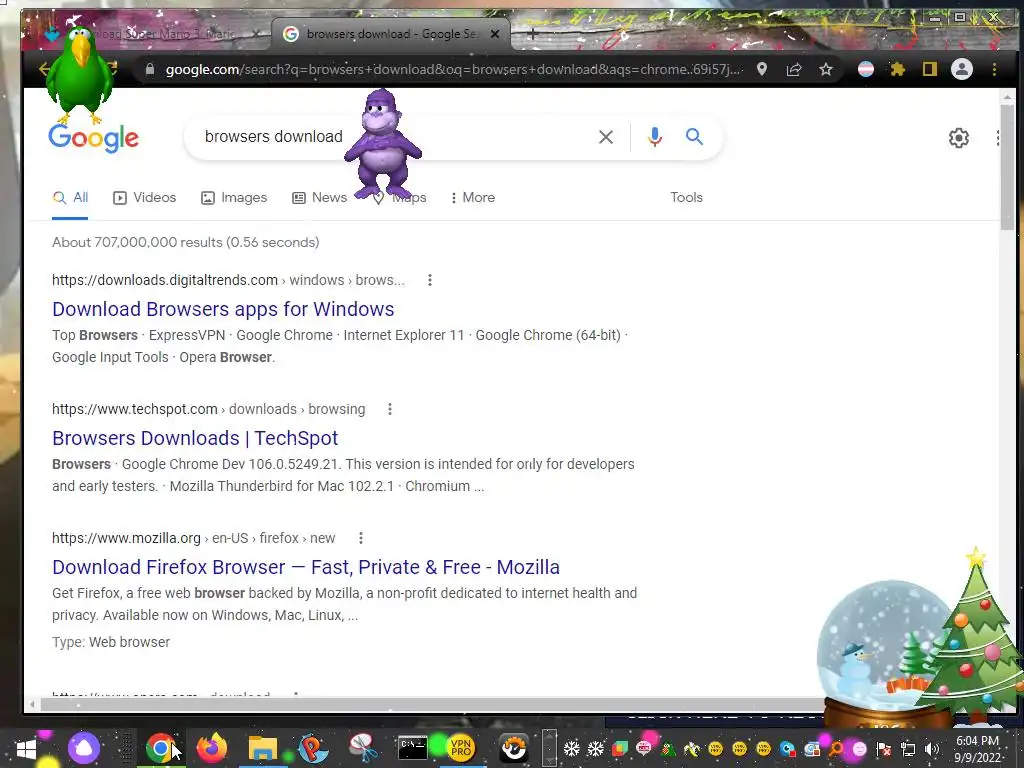Bookmark this page with the star icon
Image resolution: width=1024 pixels, height=768 pixels.
826,69
